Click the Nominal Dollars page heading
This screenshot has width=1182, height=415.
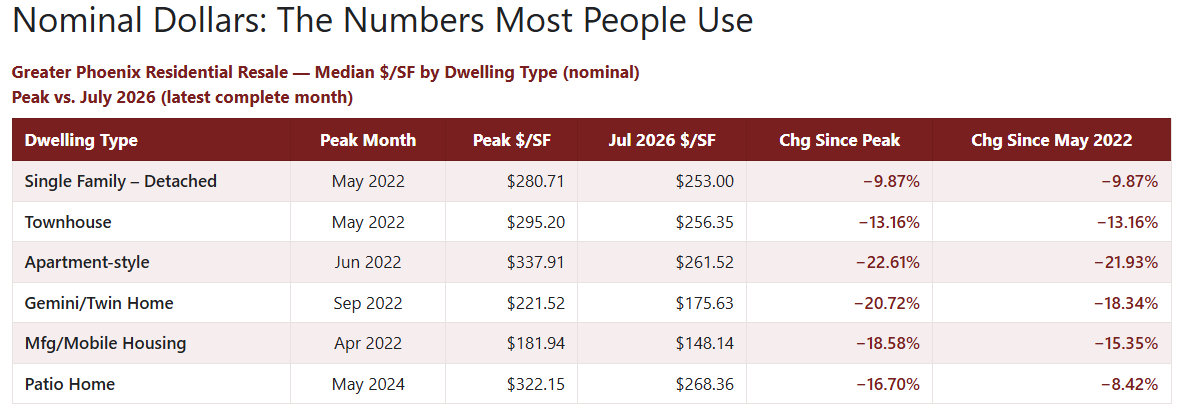pos(382,20)
